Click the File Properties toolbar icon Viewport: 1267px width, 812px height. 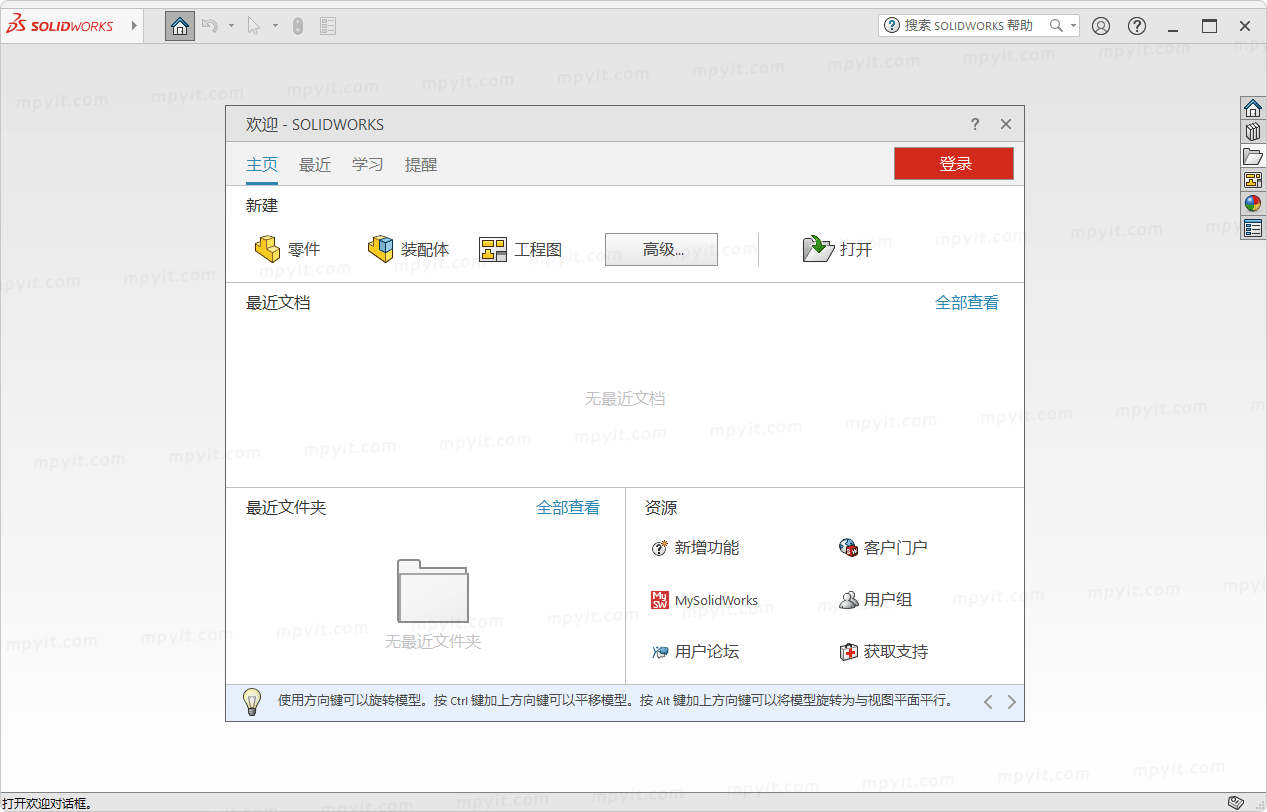328,26
